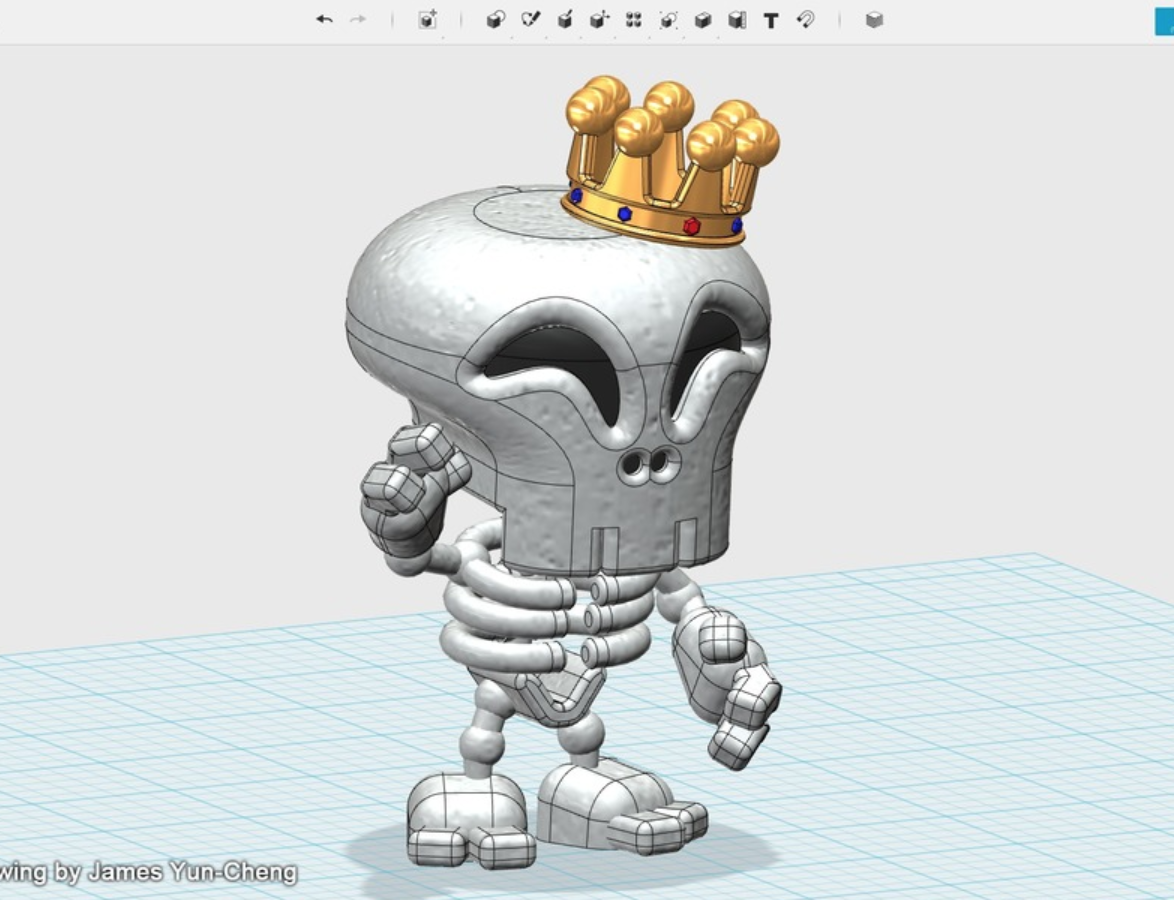Click the Undo arrow in the toolbar
This screenshot has height=900, width=1174.
tap(324, 19)
